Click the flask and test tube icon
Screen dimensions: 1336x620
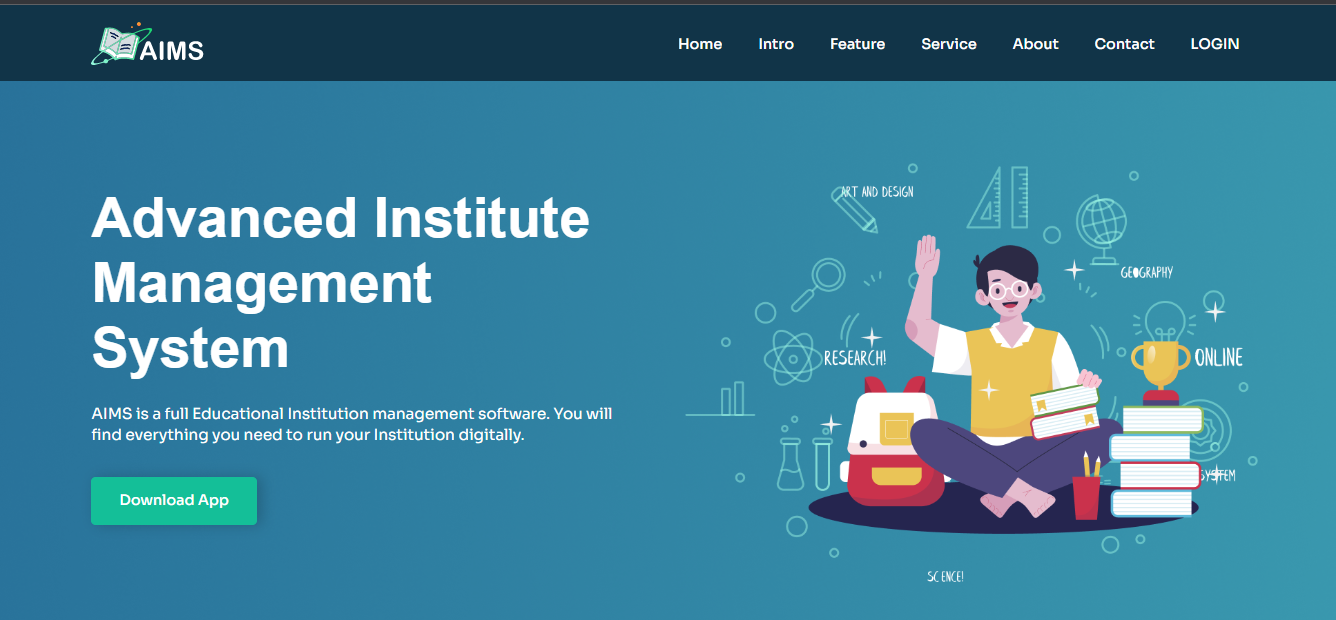[805, 464]
